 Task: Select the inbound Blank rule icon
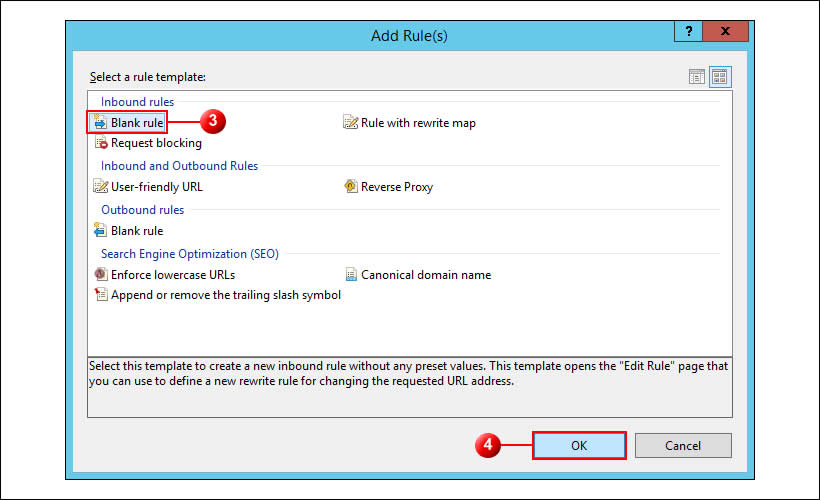[100, 122]
